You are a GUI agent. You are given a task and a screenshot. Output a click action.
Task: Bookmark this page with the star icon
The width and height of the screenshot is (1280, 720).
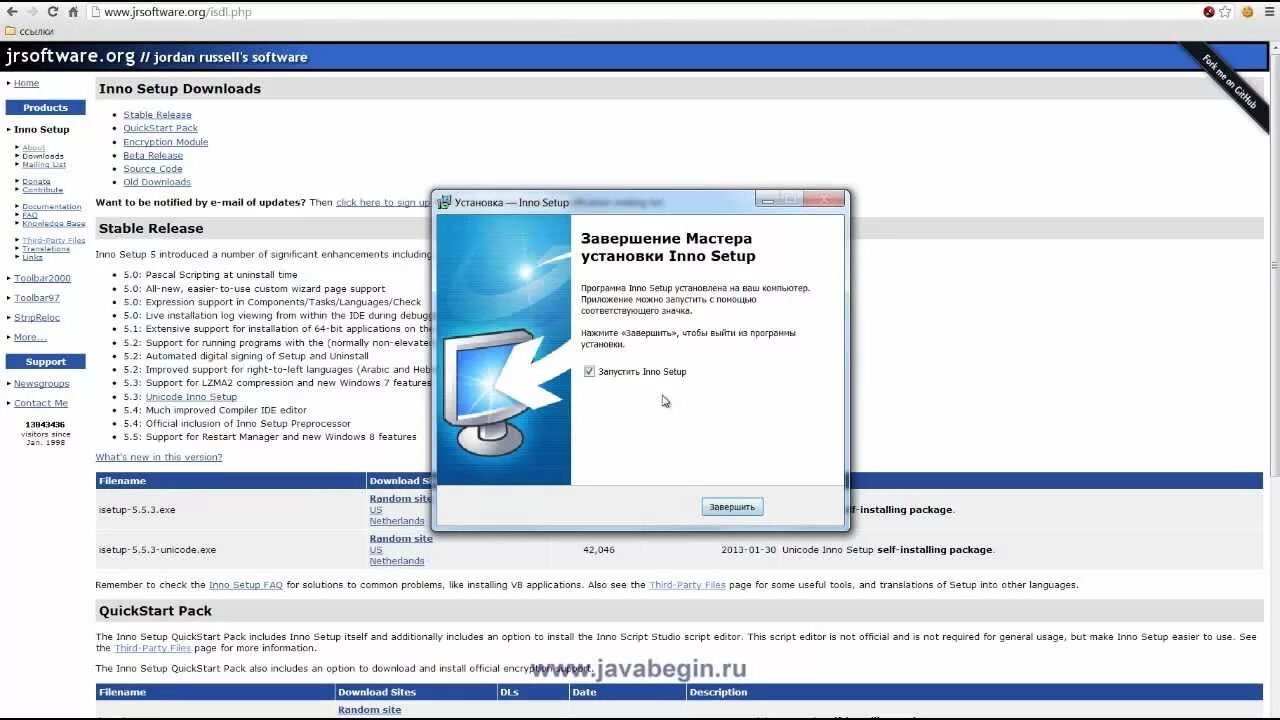[x=1225, y=12]
